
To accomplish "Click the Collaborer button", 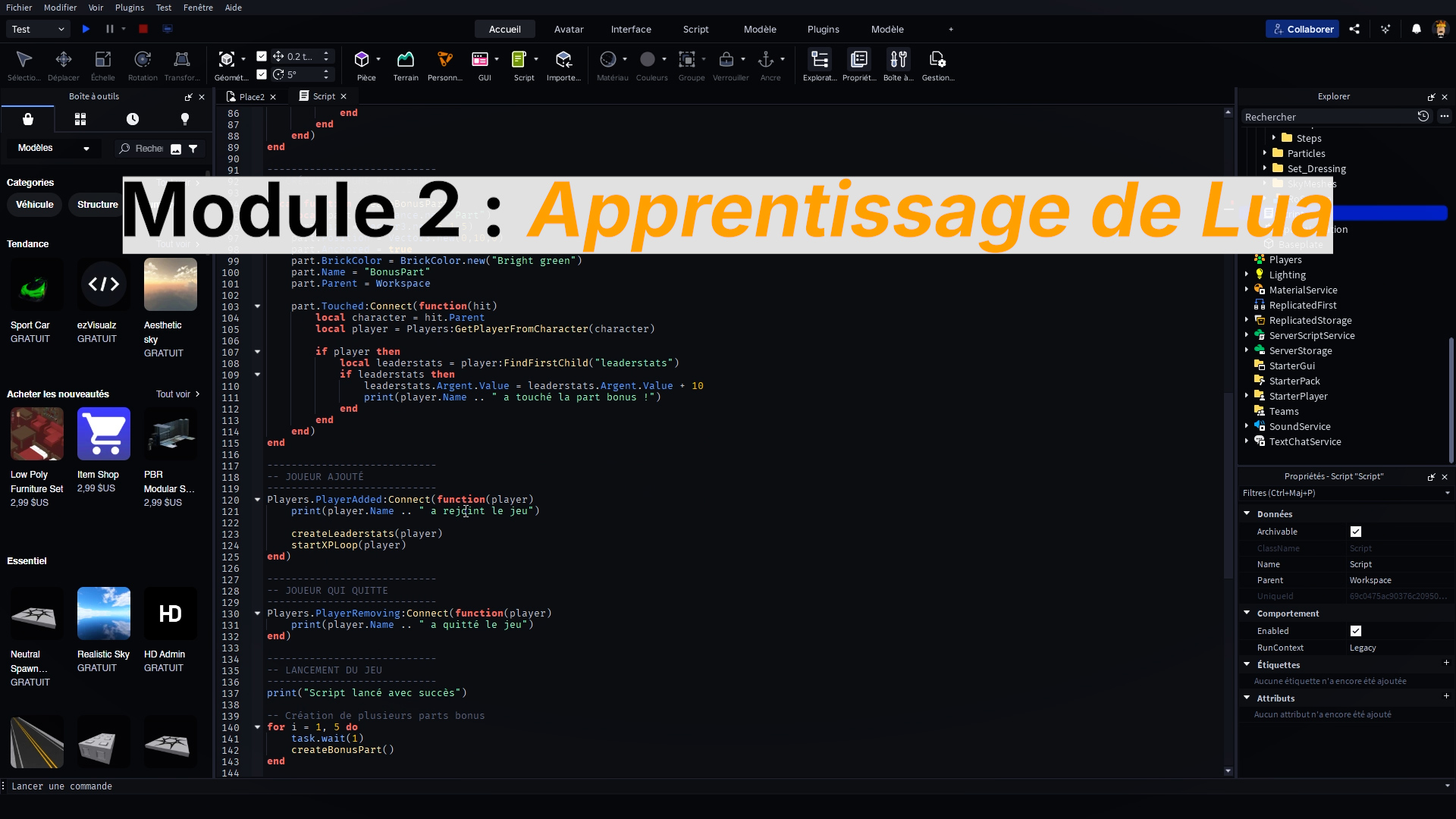I will (x=1301, y=29).
